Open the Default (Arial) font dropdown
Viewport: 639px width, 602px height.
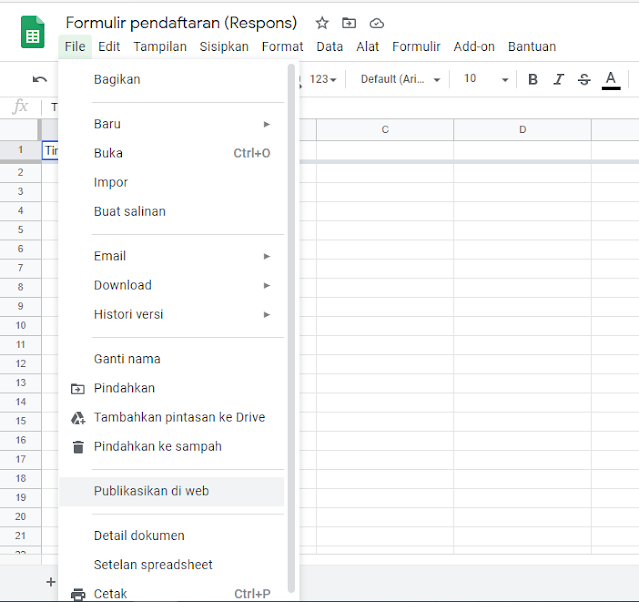click(400, 79)
